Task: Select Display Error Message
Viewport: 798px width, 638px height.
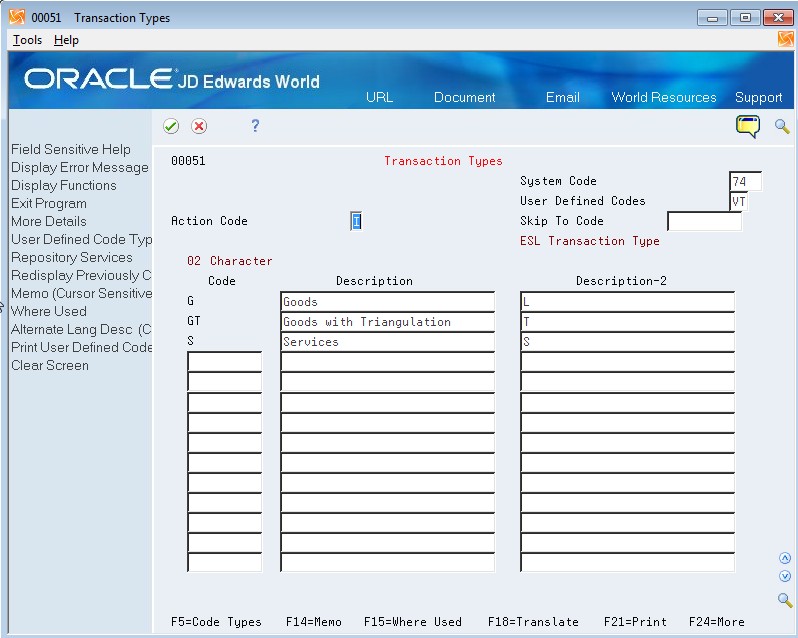Action: (80, 167)
